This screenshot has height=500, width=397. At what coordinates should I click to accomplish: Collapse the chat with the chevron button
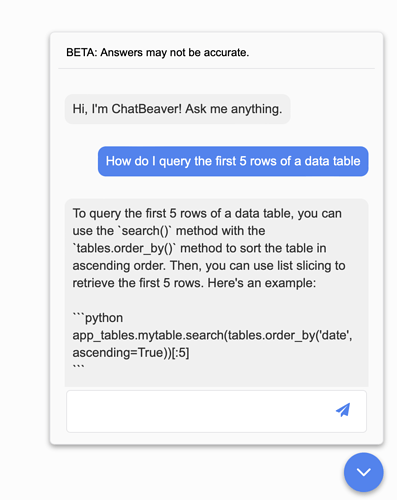point(364,472)
